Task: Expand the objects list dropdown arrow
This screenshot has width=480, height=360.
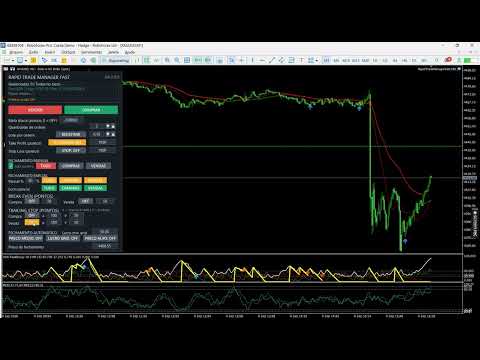Action: coord(317,61)
